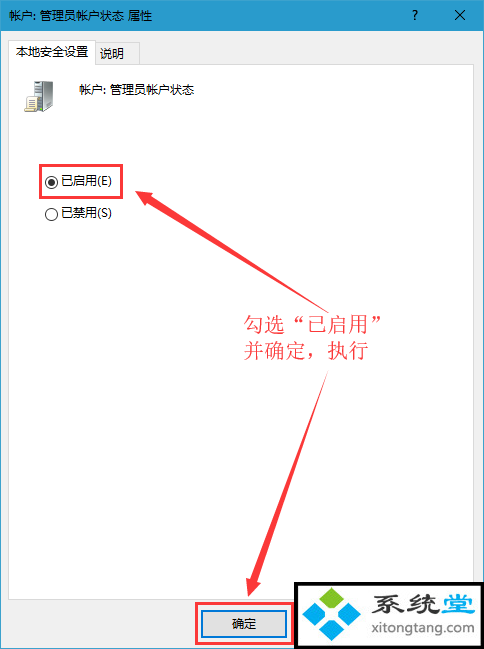Open the 说明 tab
Viewport: 484px width, 649px height.
[112, 53]
